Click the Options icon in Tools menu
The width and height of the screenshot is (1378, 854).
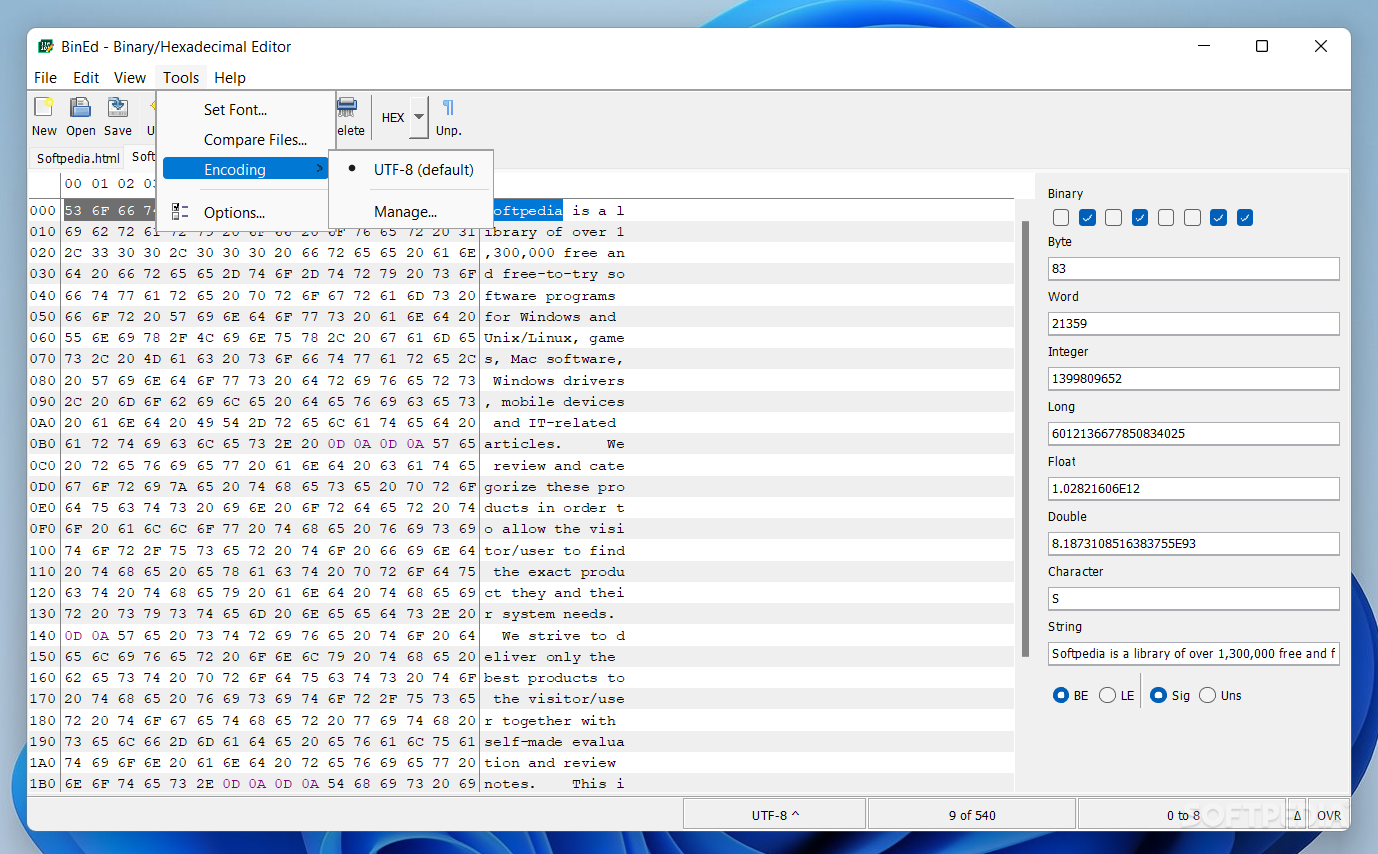point(180,212)
